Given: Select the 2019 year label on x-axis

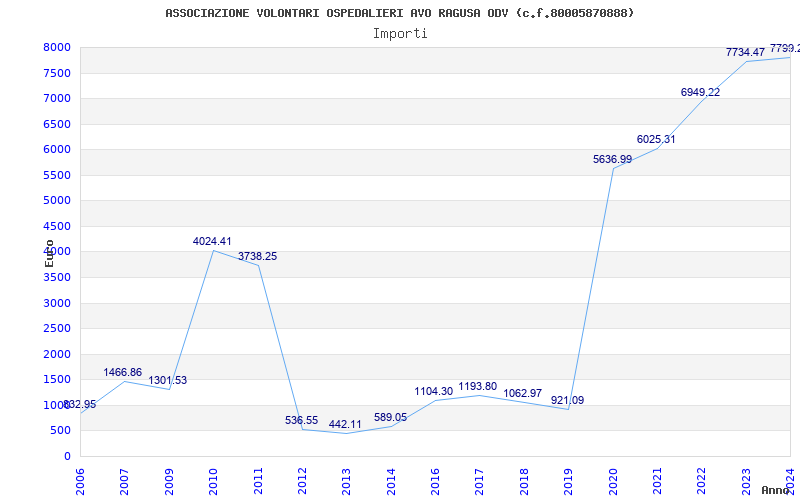Looking at the screenshot, I should [568, 482].
